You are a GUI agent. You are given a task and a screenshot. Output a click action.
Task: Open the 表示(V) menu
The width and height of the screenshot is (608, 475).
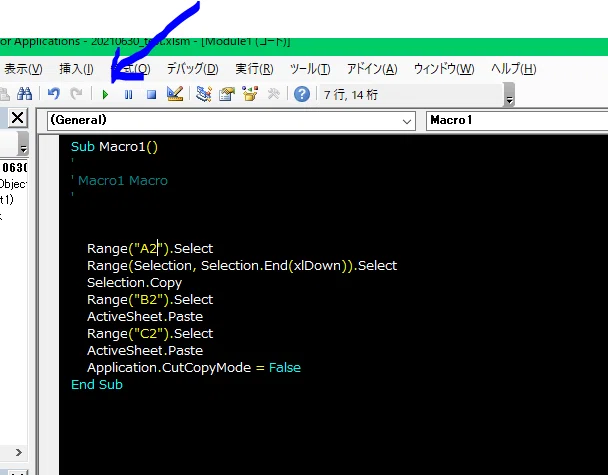click(23, 69)
